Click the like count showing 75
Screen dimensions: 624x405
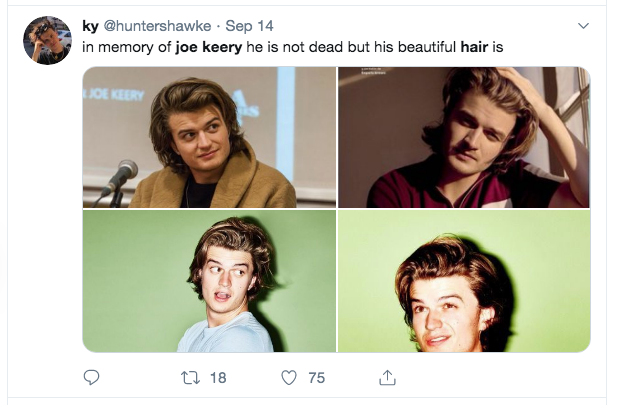(317, 377)
